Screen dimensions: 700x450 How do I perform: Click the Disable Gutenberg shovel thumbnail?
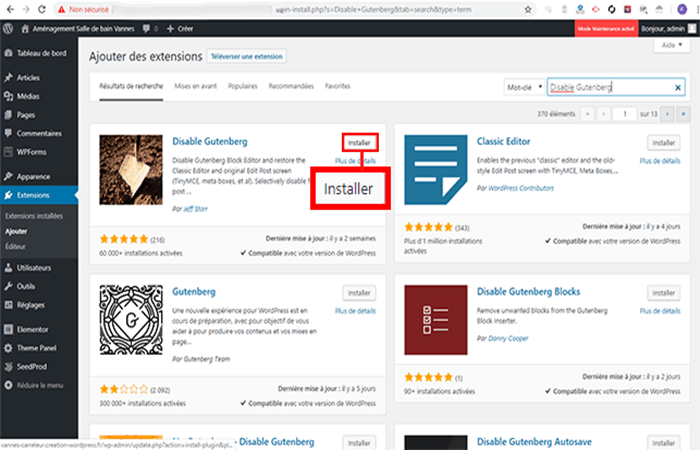click(x=131, y=170)
